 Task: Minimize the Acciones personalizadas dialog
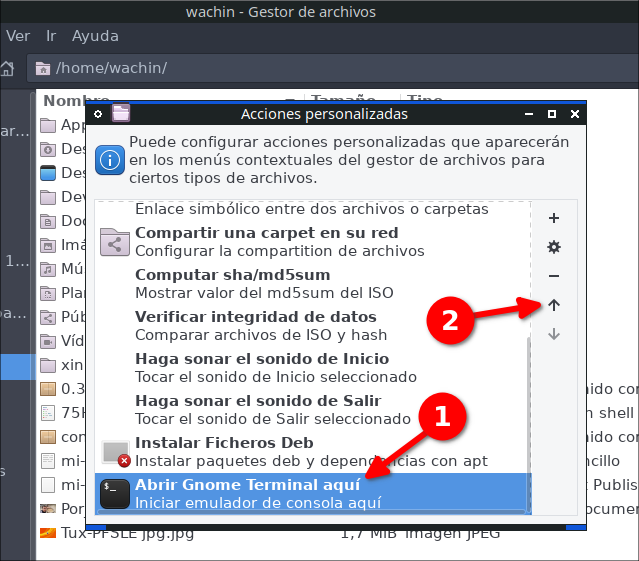(x=529, y=114)
